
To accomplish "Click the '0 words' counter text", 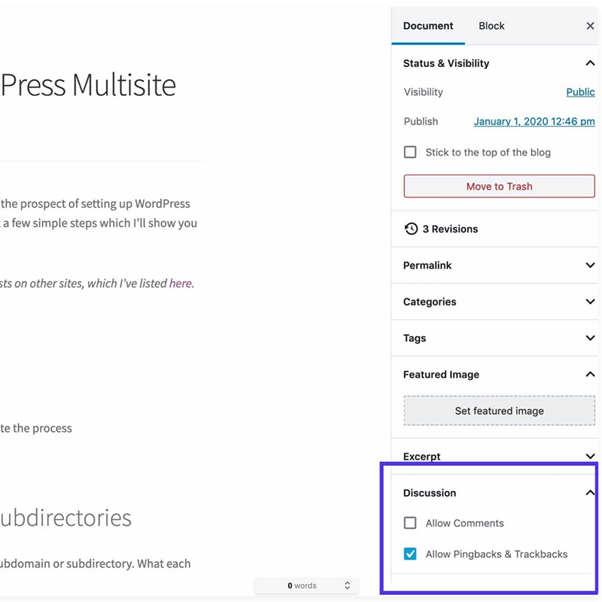I will pos(302,585).
